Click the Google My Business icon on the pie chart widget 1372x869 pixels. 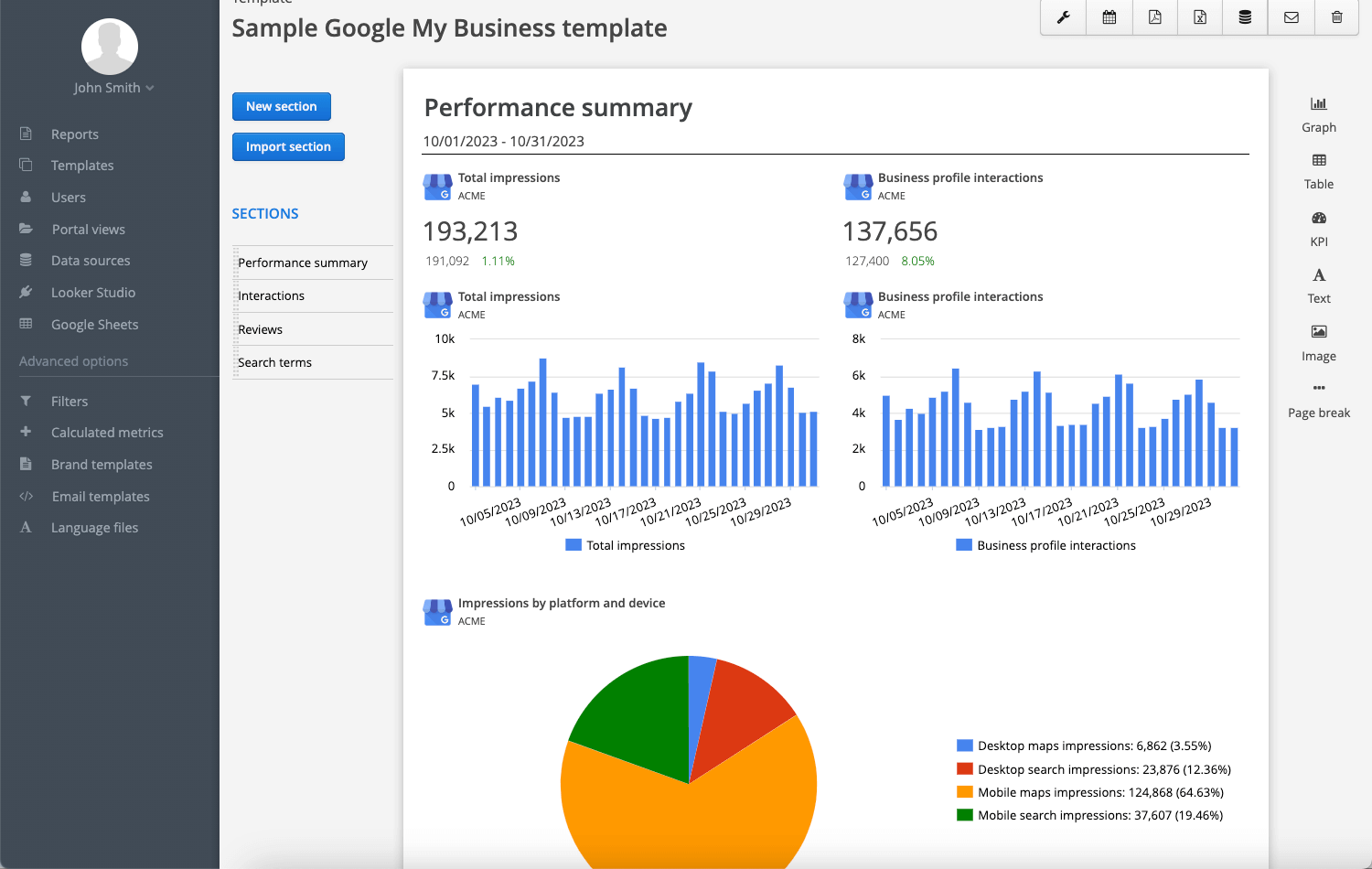pos(437,612)
